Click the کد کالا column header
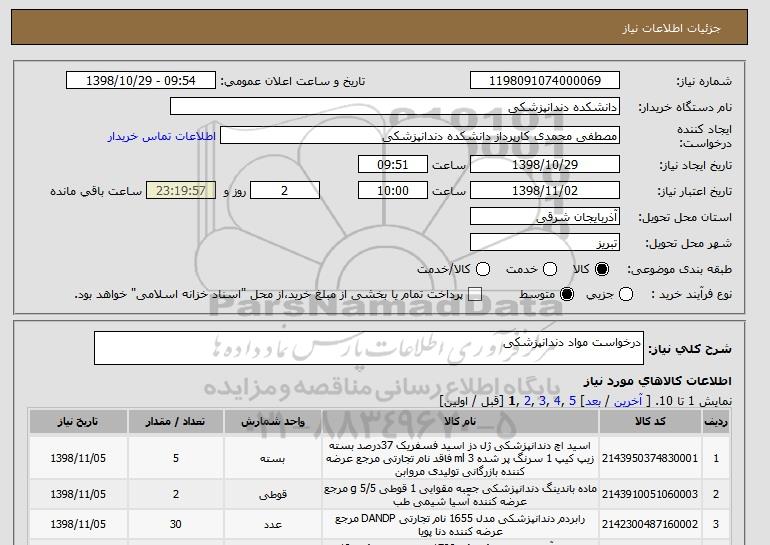 pos(650,421)
